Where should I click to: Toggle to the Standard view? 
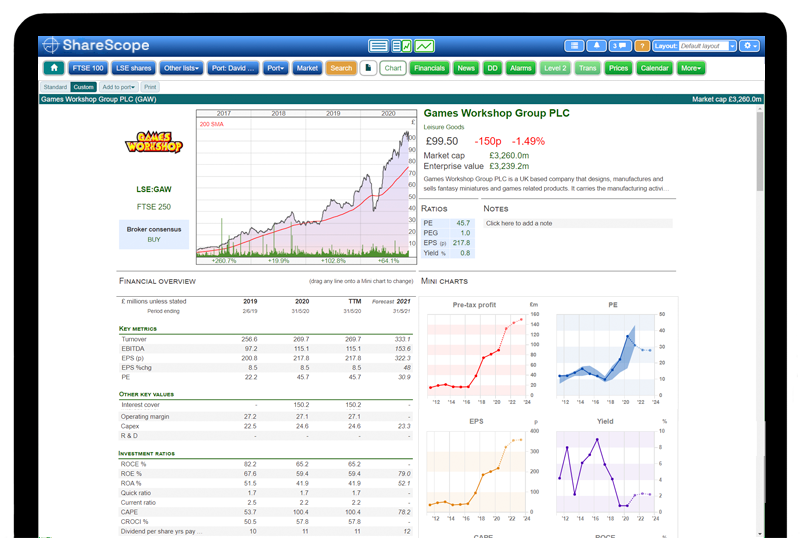[x=55, y=87]
